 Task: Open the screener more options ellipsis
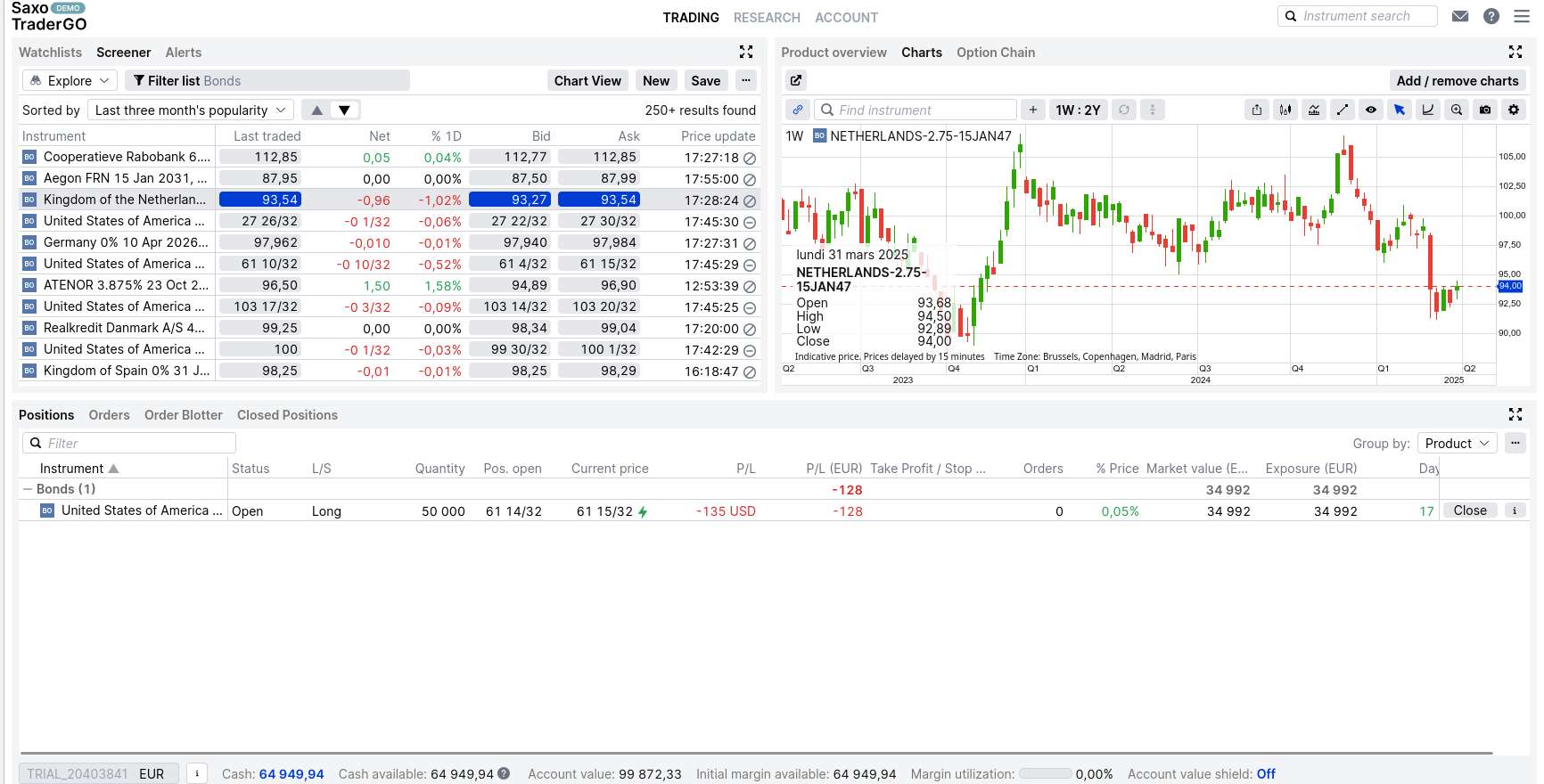pos(746,80)
